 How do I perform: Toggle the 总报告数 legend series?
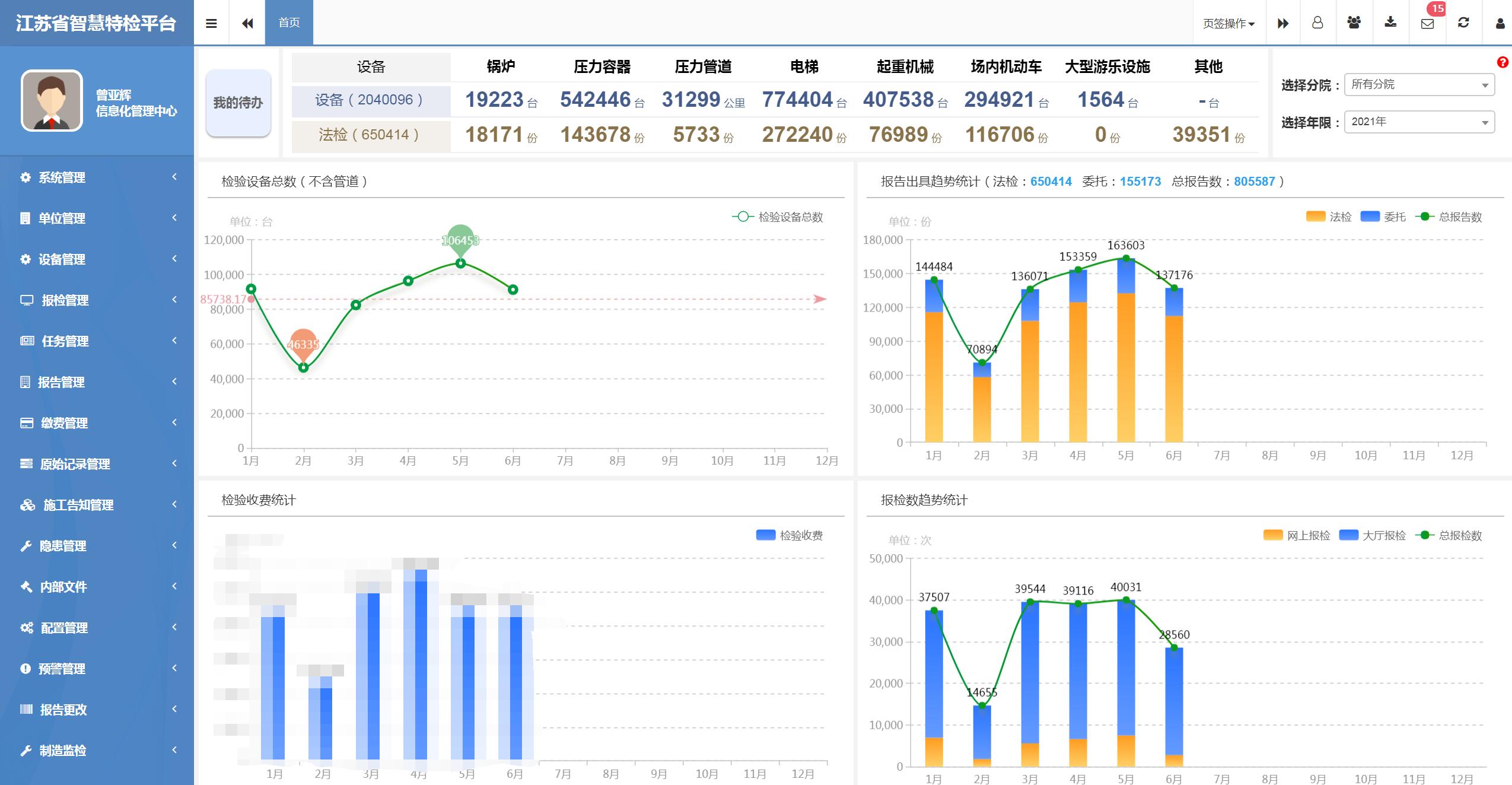1449,217
